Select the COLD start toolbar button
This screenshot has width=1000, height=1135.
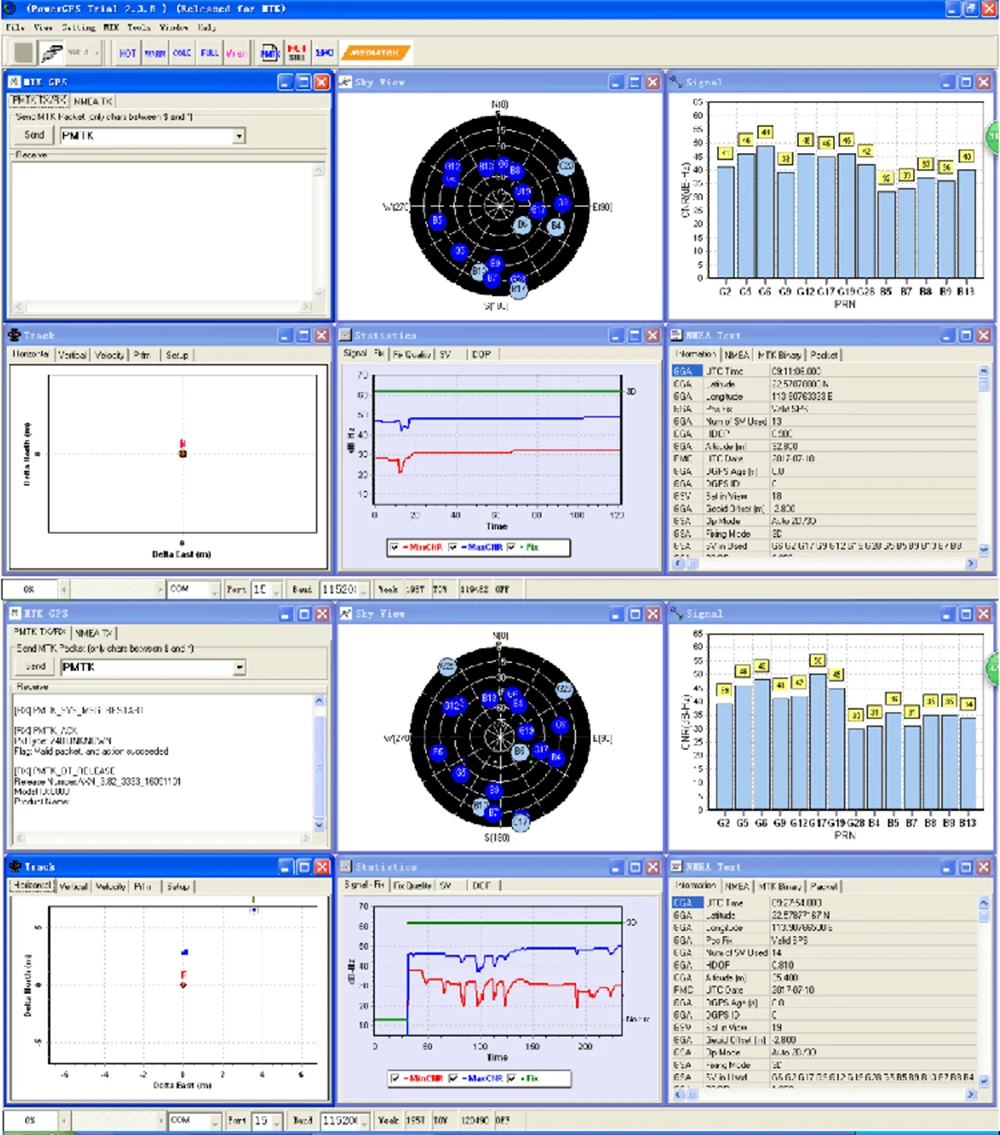[182, 53]
